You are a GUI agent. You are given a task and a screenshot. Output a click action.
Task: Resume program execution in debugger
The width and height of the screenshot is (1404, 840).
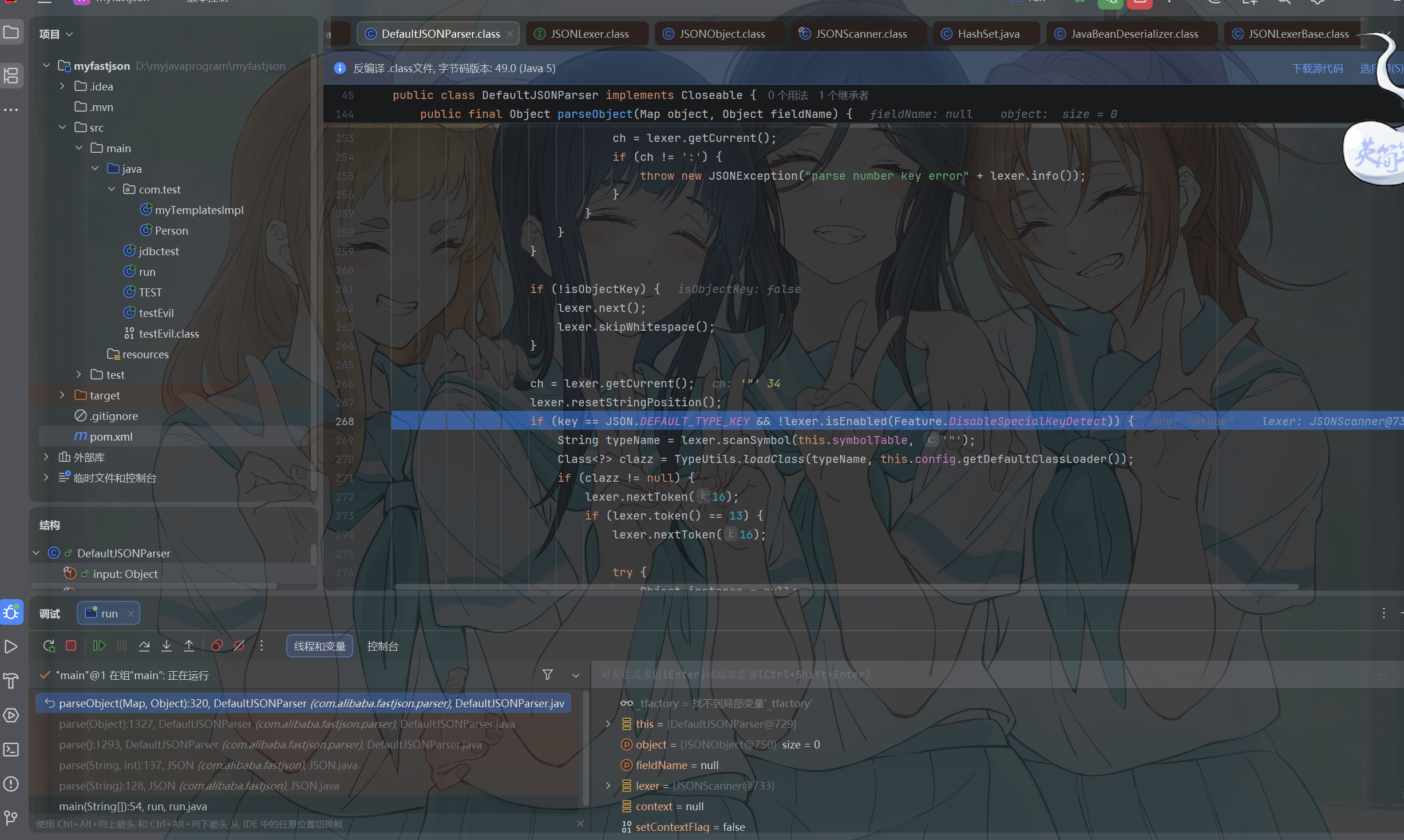click(x=99, y=646)
